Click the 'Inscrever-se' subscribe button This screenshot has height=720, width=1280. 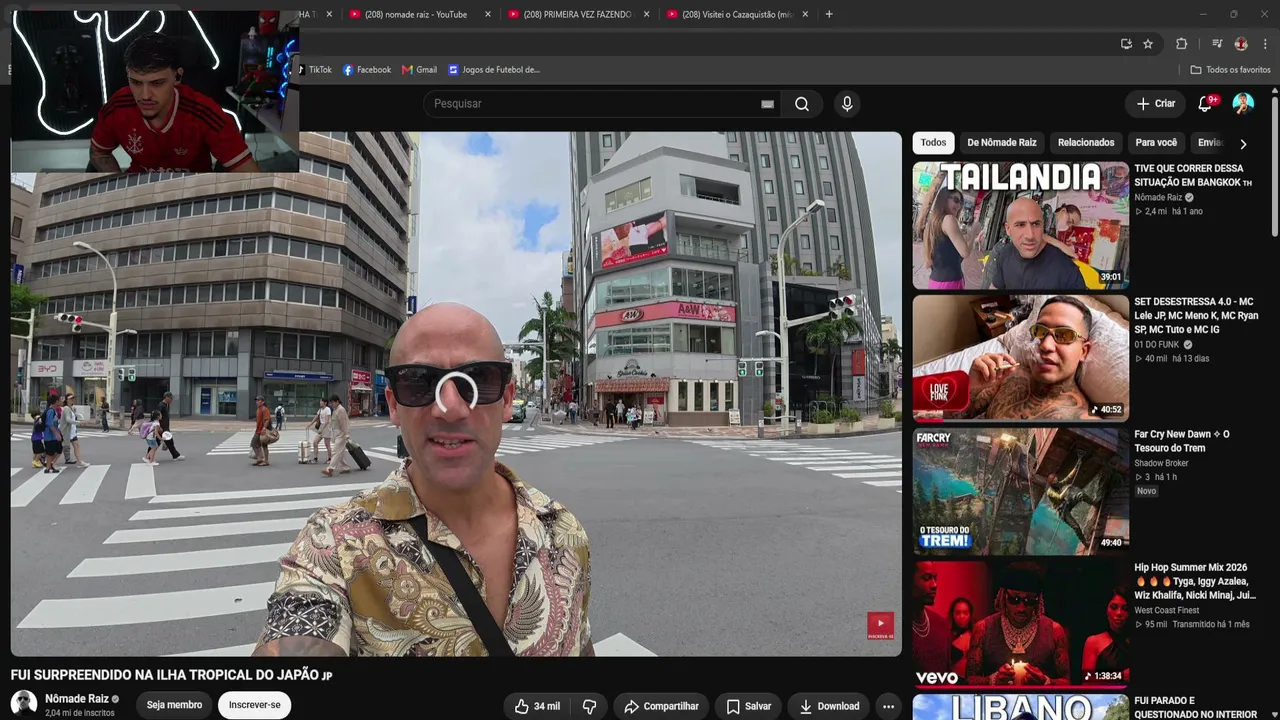(254, 705)
